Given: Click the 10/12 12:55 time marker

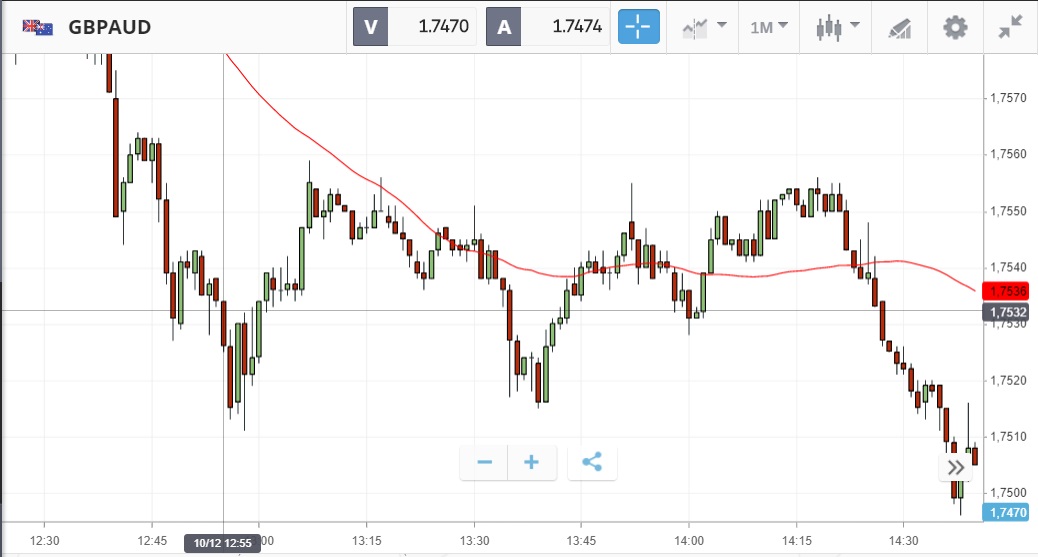Looking at the screenshot, I should 222,543.
